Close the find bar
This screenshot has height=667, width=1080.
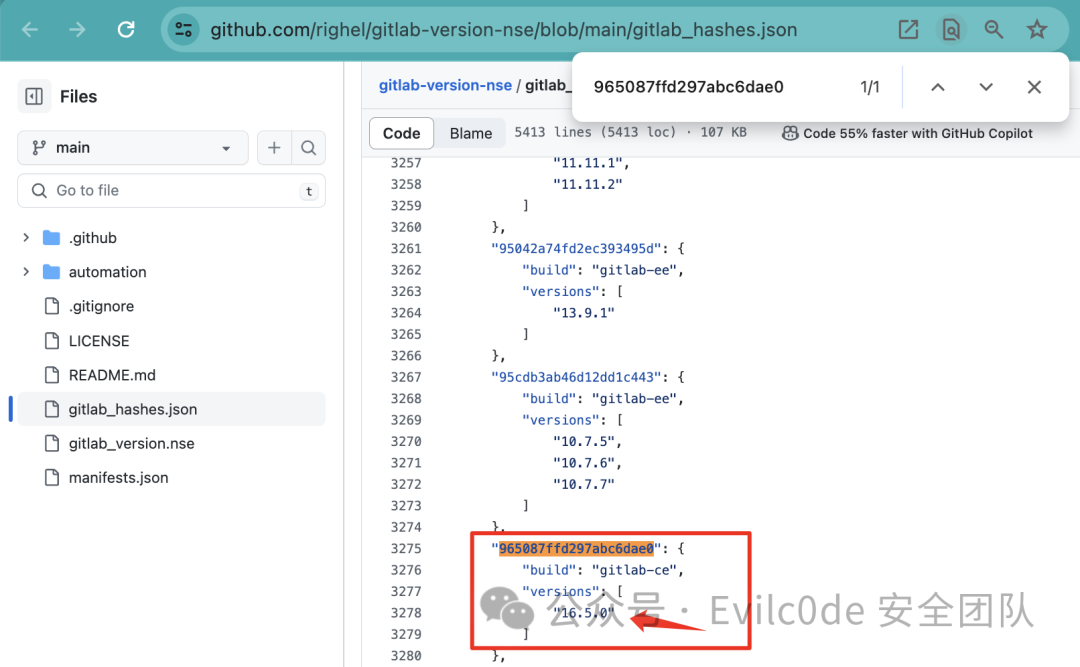click(1034, 87)
